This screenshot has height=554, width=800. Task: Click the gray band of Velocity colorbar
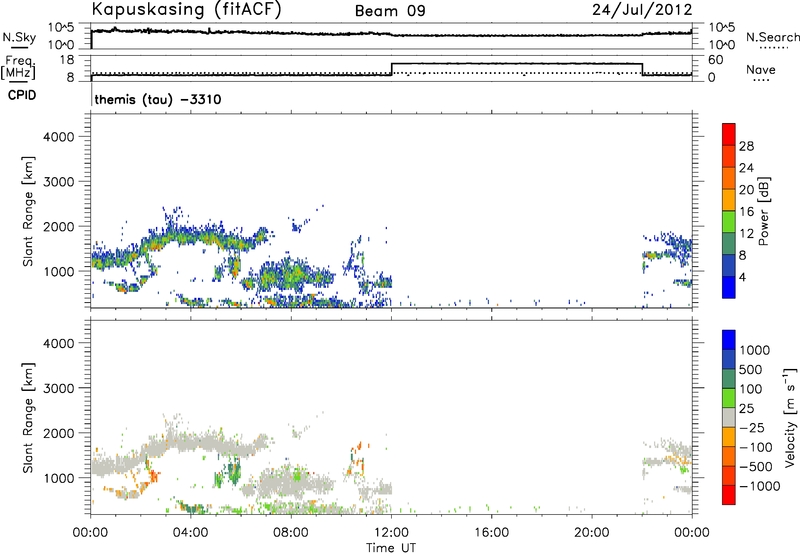point(729,417)
